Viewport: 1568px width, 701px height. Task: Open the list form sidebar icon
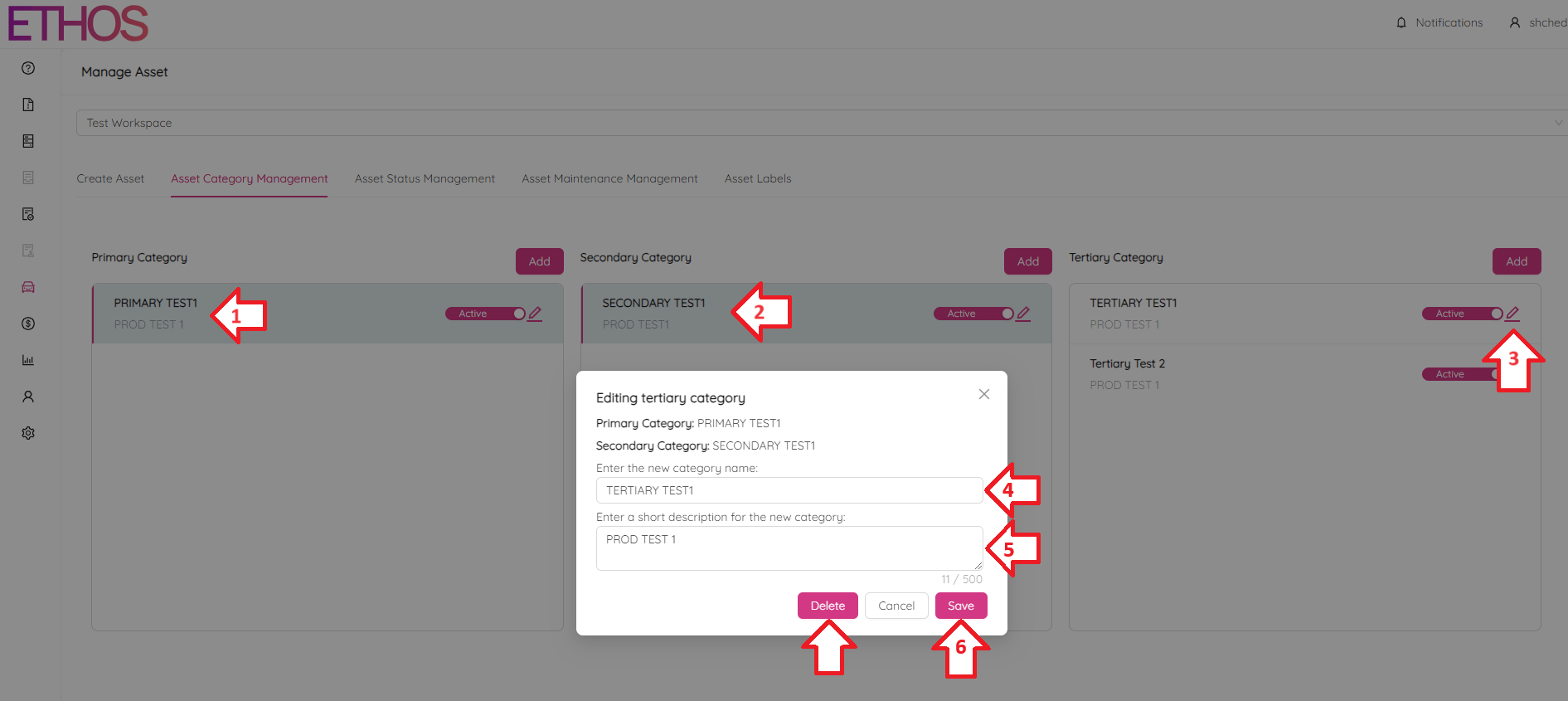(x=28, y=141)
